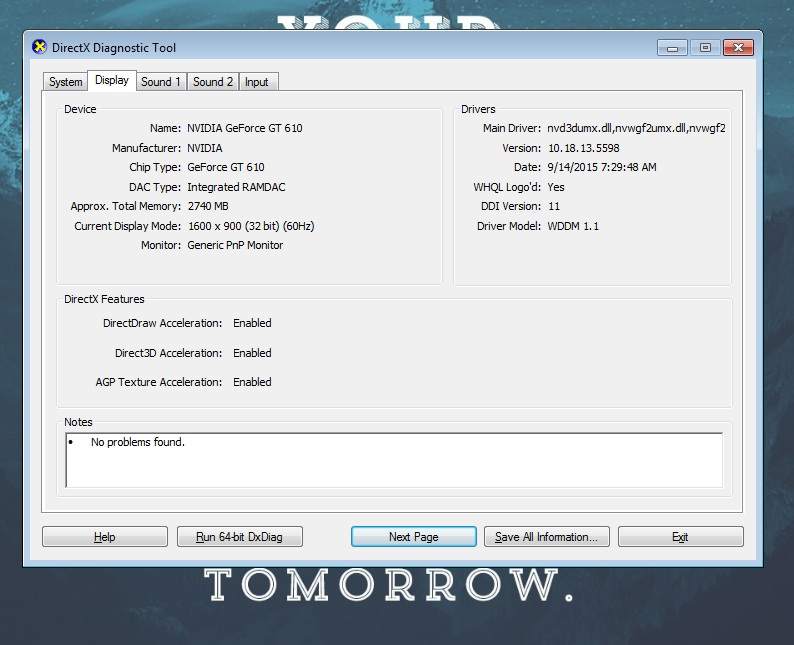Open the Sound 1 tab
The height and width of the screenshot is (645, 794).
161,82
